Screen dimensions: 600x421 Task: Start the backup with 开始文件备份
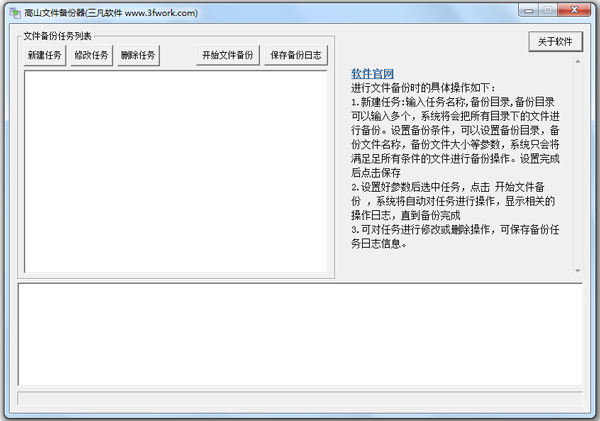click(228, 55)
